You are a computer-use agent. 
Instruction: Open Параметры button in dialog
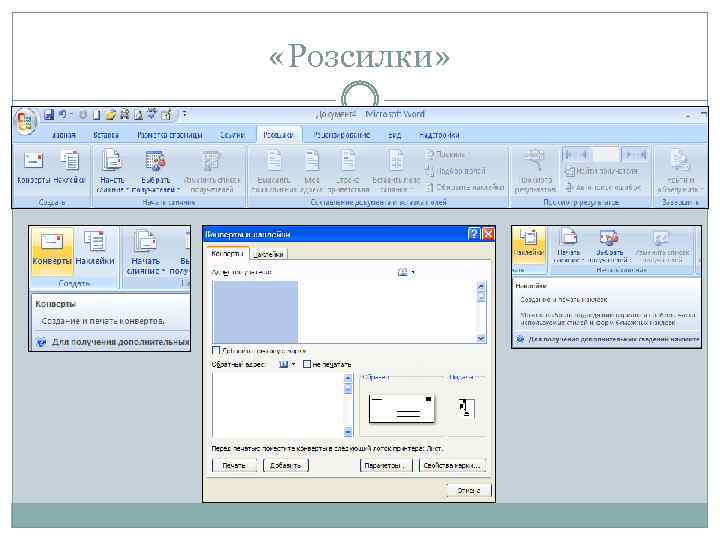pyautogui.click(x=386, y=466)
